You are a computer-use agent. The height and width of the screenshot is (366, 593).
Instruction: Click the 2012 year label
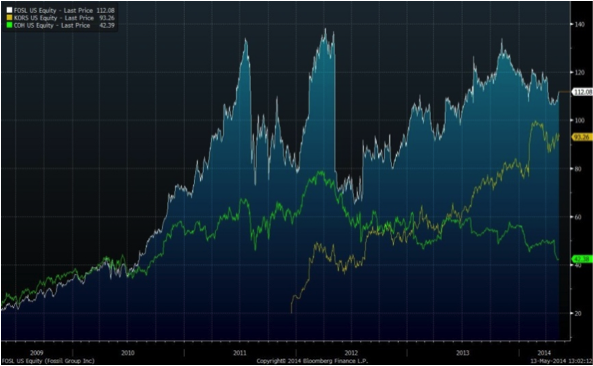point(351,353)
